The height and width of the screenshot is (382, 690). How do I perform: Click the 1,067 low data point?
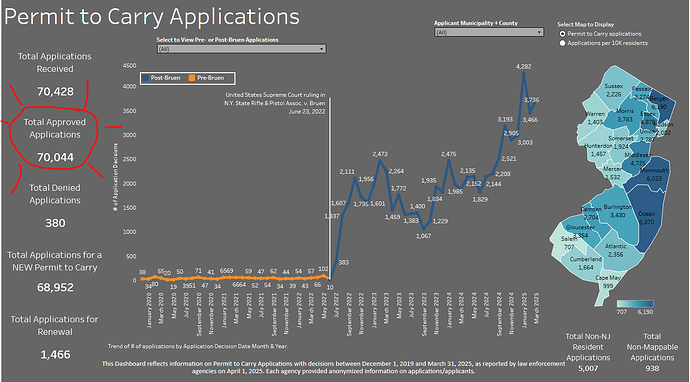pyautogui.click(x=424, y=229)
